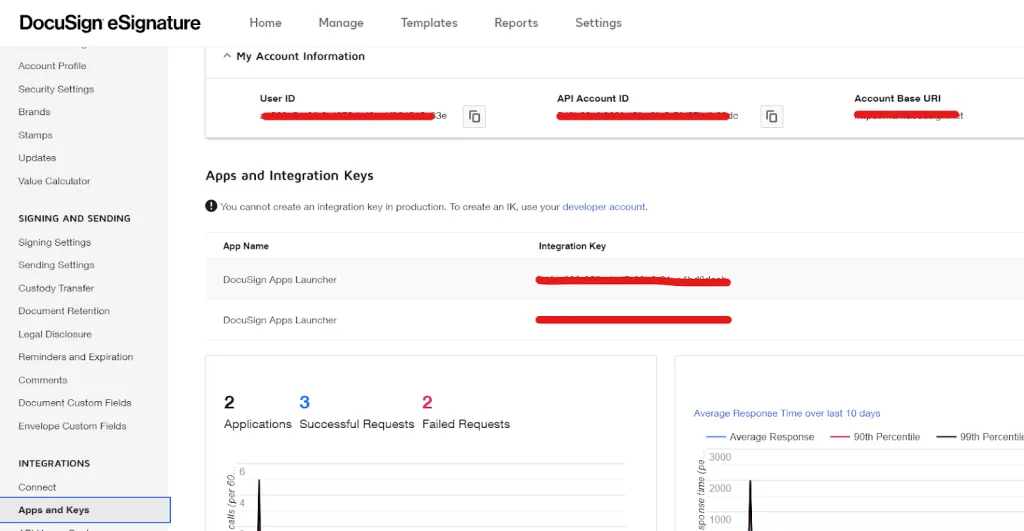Open Security Settings in the sidebar
The image size is (1024, 531).
(x=56, y=89)
